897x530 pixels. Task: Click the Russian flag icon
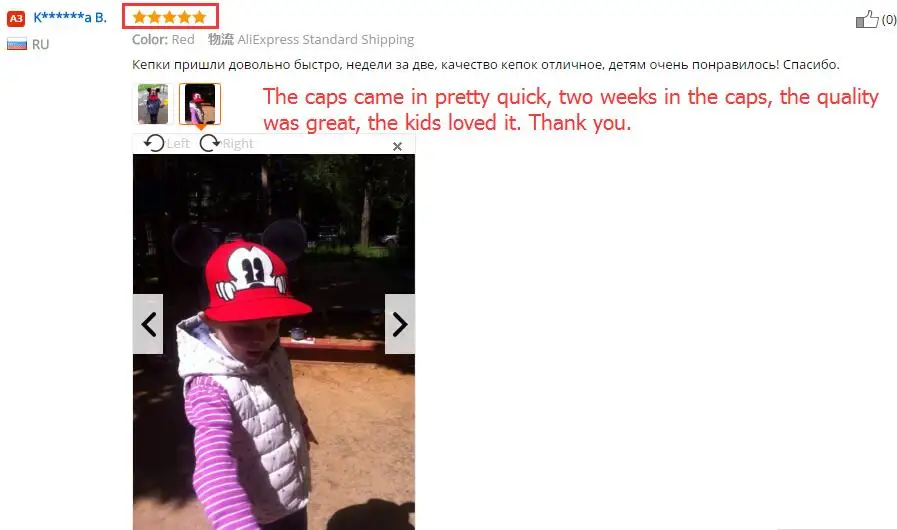click(x=17, y=44)
